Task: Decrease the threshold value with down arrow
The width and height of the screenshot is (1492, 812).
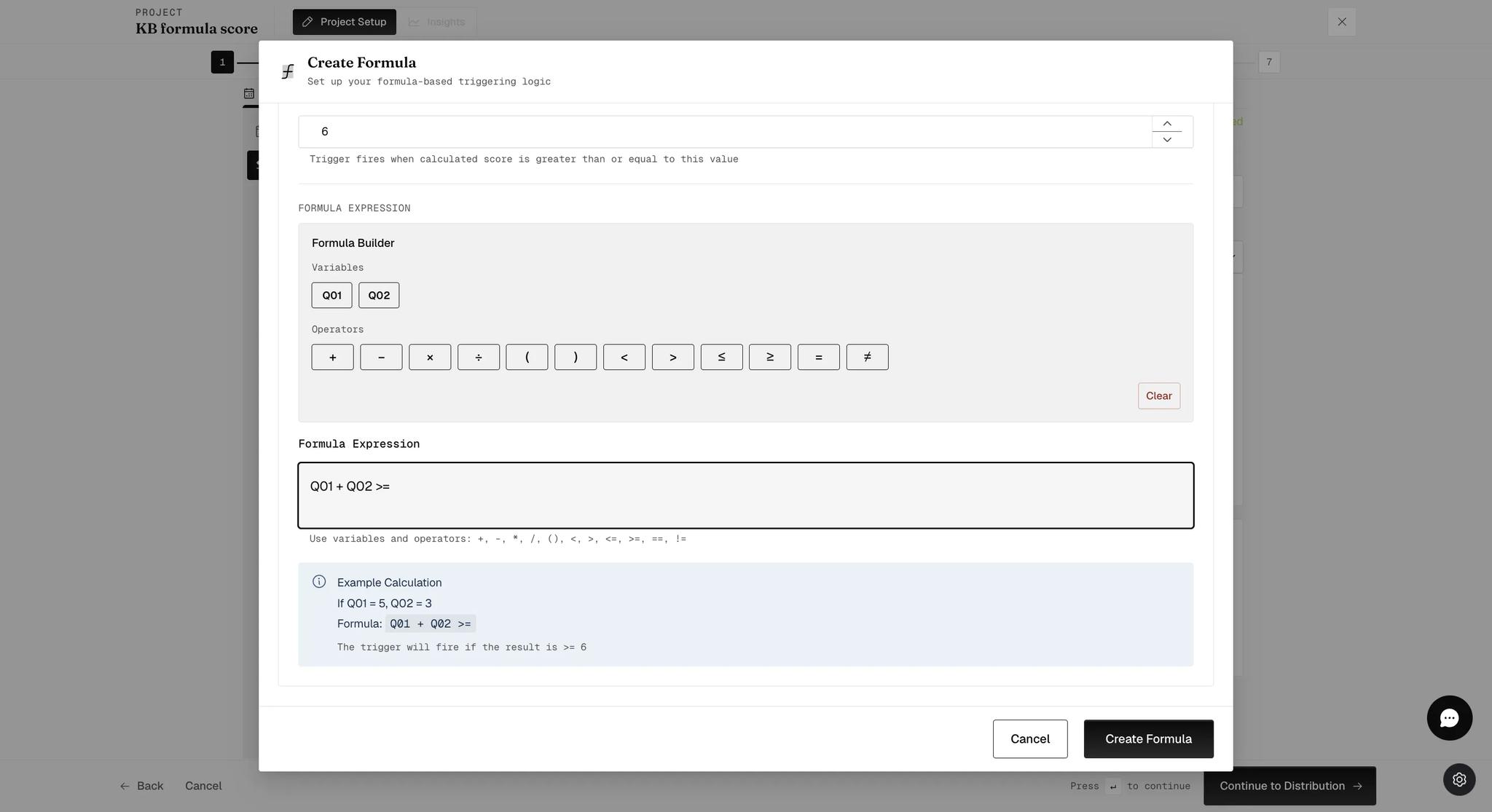Action: tap(1167, 140)
